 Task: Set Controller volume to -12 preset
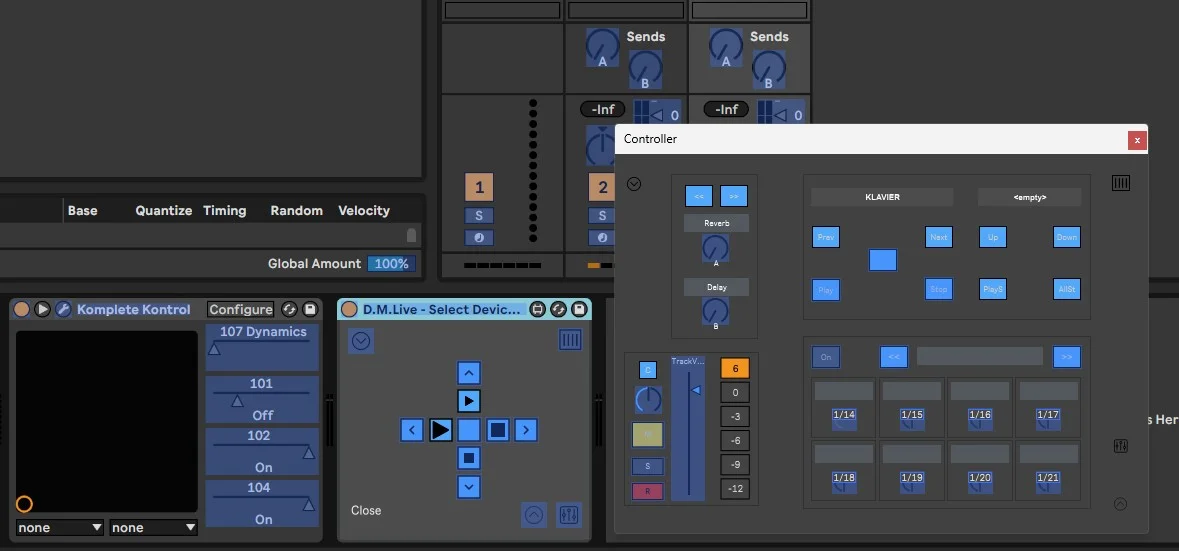(735, 489)
